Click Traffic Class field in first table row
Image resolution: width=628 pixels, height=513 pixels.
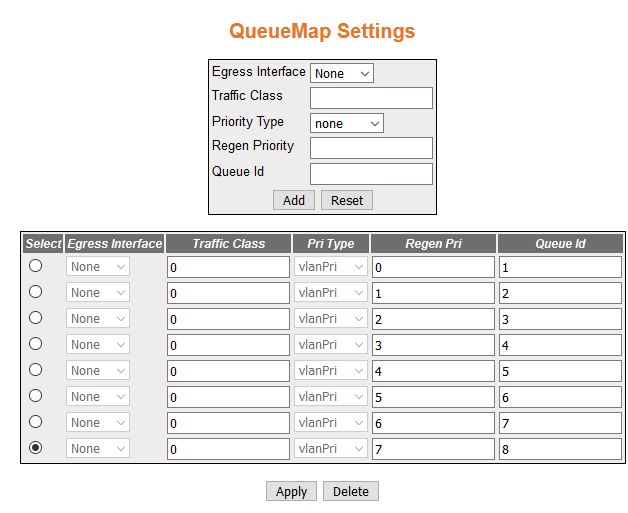coord(228,267)
